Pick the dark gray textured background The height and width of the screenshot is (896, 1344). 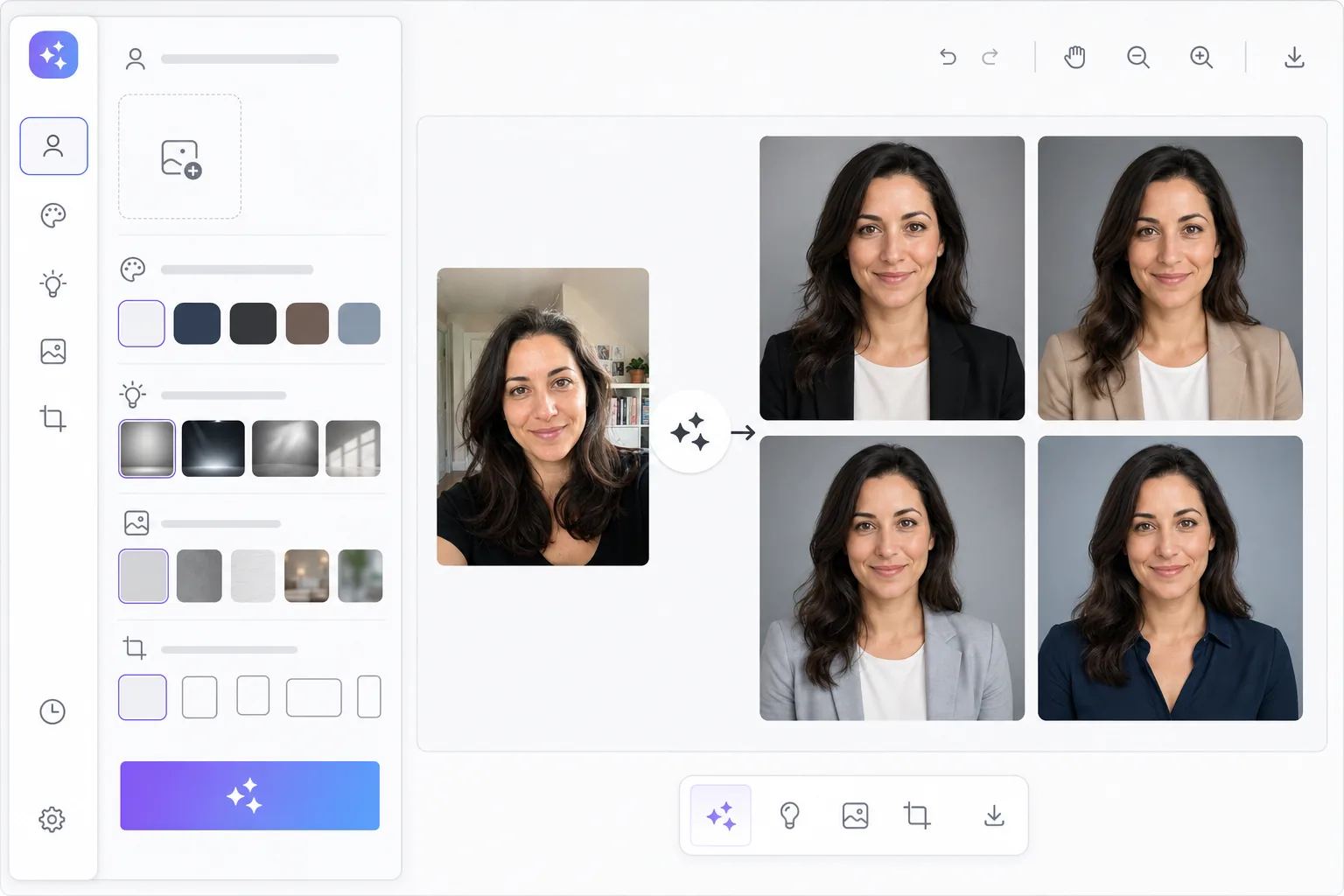pyautogui.click(x=199, y=576)
